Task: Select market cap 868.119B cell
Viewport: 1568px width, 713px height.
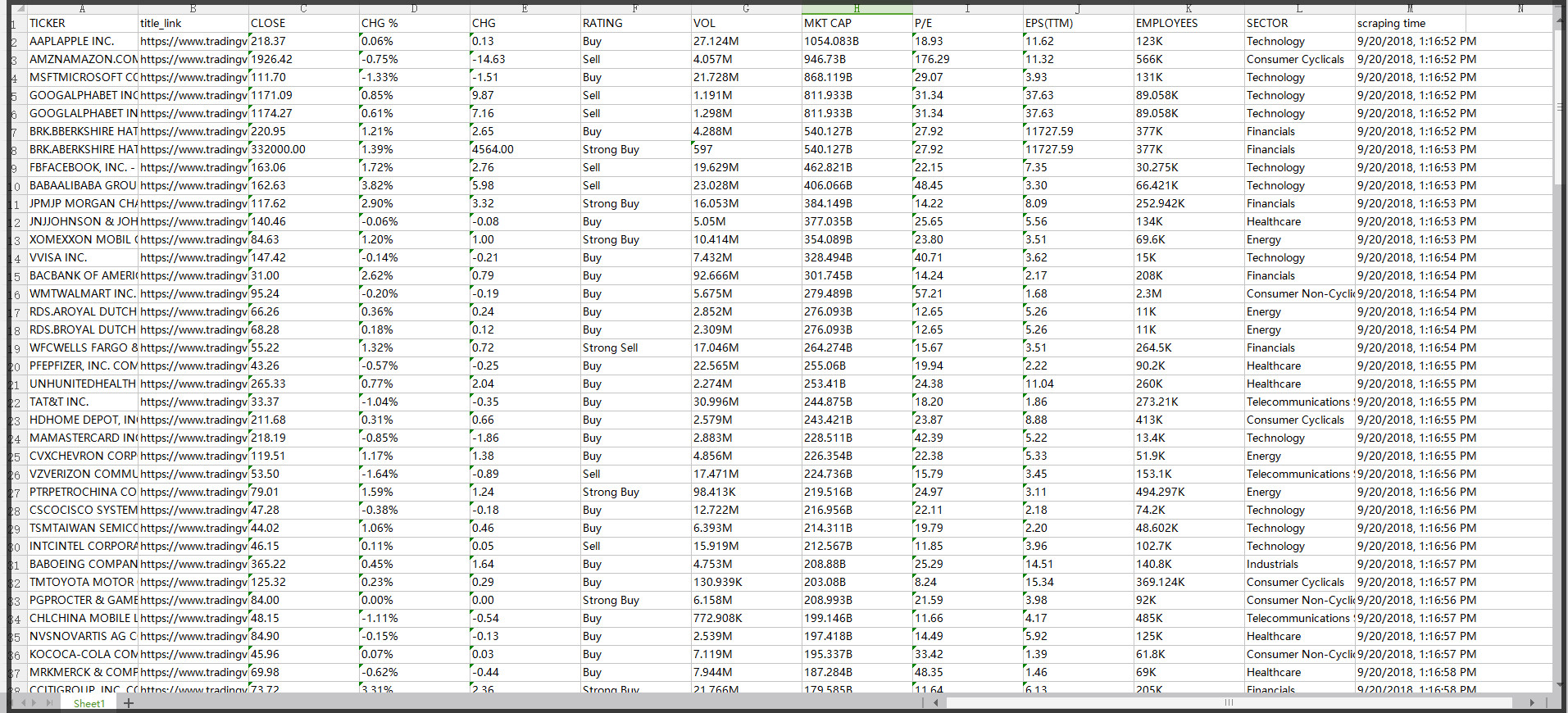Action: coord(857,77)
